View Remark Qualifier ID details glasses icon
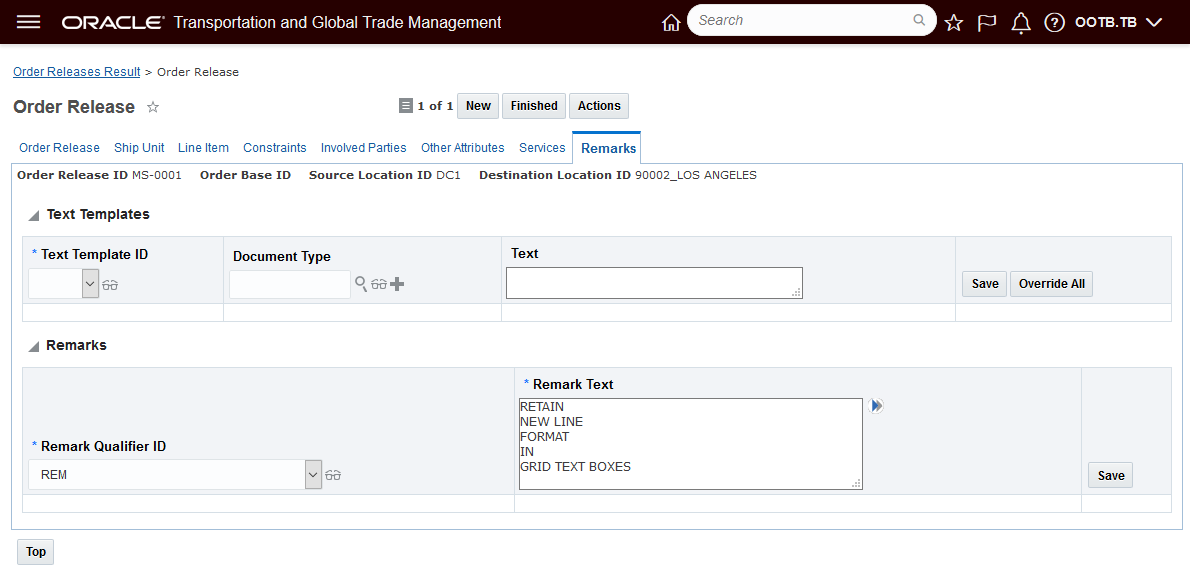This screenshot has height=569, width=1190. point(334,475)
